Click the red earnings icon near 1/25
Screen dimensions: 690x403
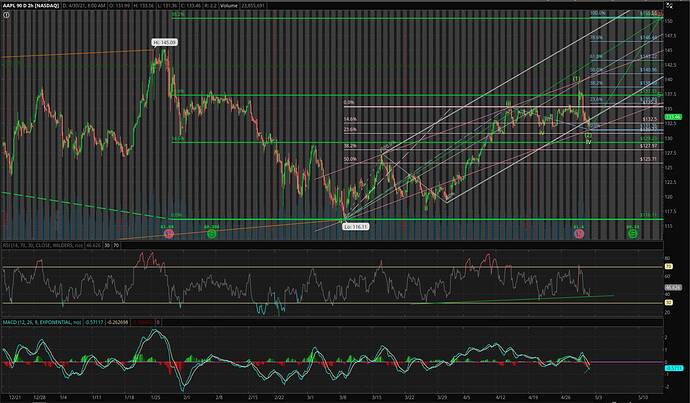coord(168,232)
